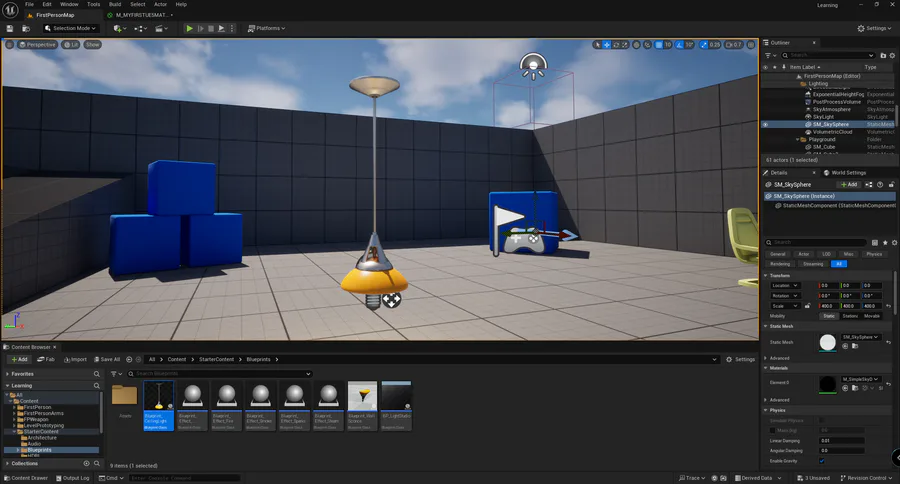
Task: Toggle visibility eye for SM_SkySphere
Action: click(765, 125)
